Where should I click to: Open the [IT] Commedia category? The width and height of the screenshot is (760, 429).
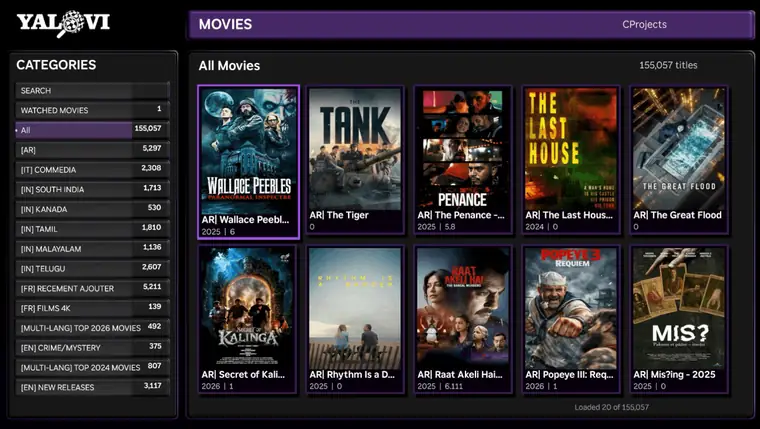click(x=92, y=170)
